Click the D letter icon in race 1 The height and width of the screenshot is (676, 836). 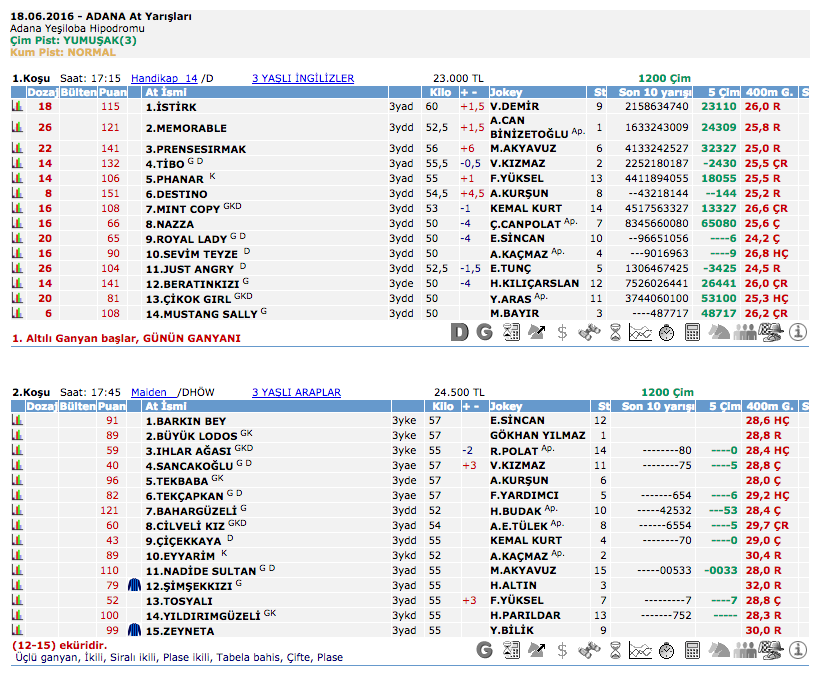459,333
